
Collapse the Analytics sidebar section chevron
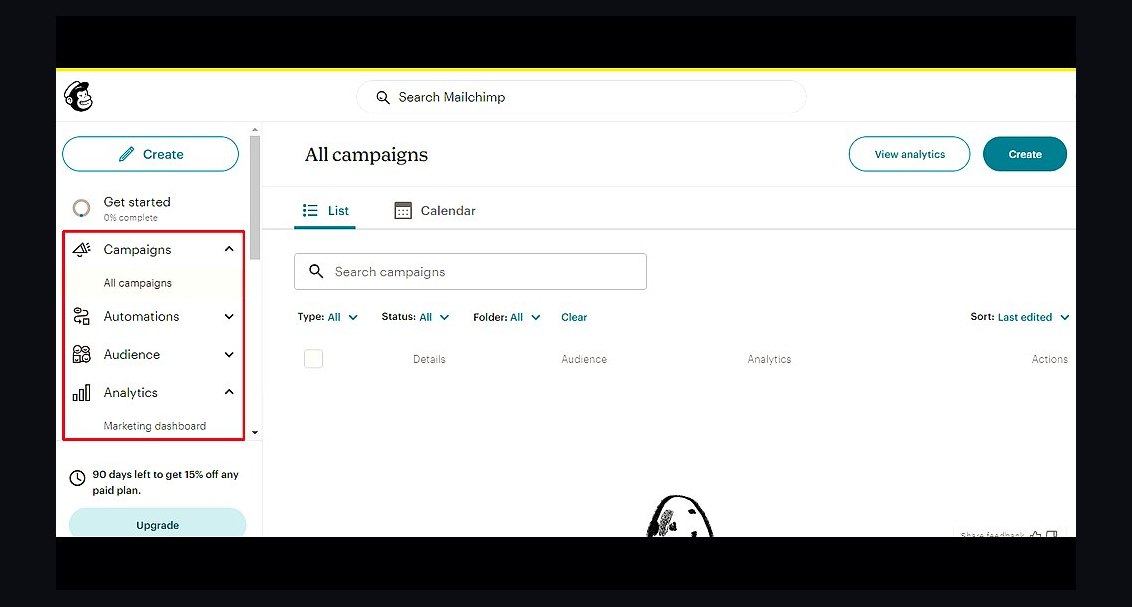229,392
